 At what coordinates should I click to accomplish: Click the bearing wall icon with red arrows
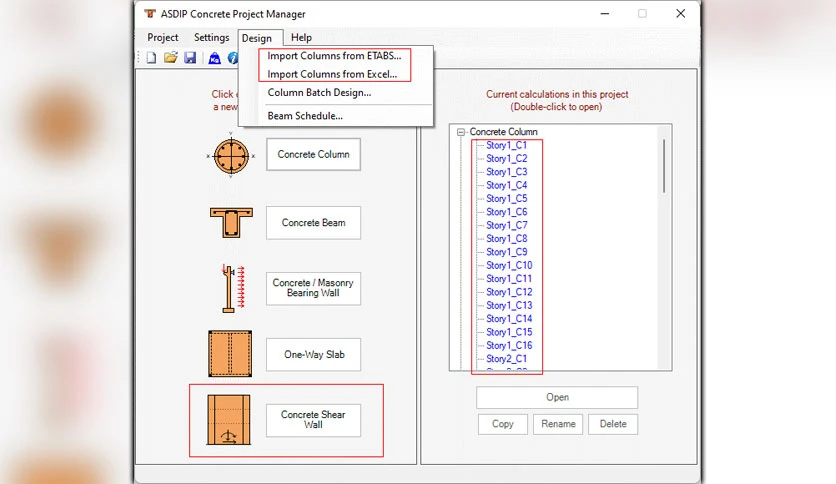233,288
